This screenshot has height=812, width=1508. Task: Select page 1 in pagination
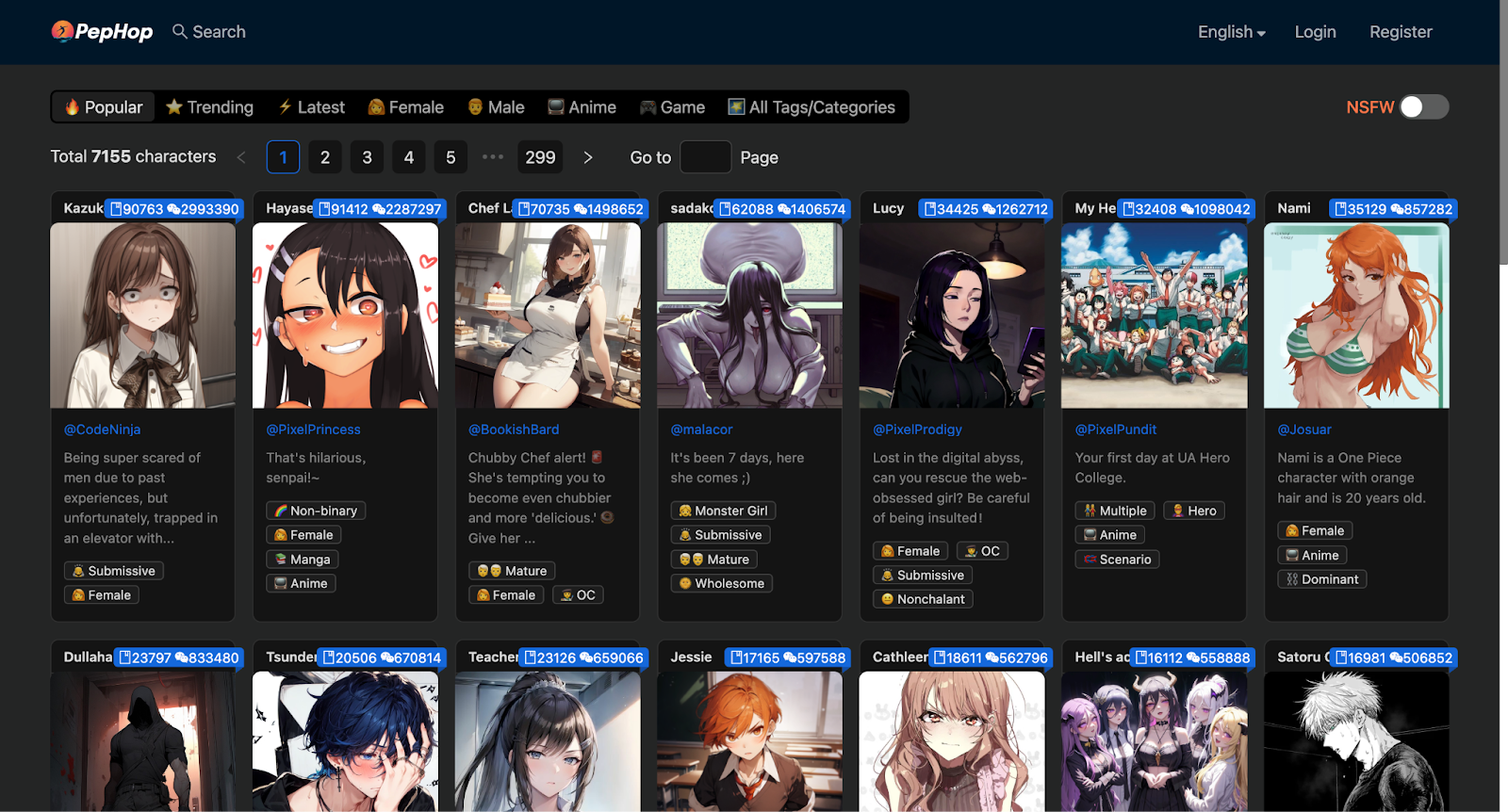pyautogui.click(x=283, y=157)
